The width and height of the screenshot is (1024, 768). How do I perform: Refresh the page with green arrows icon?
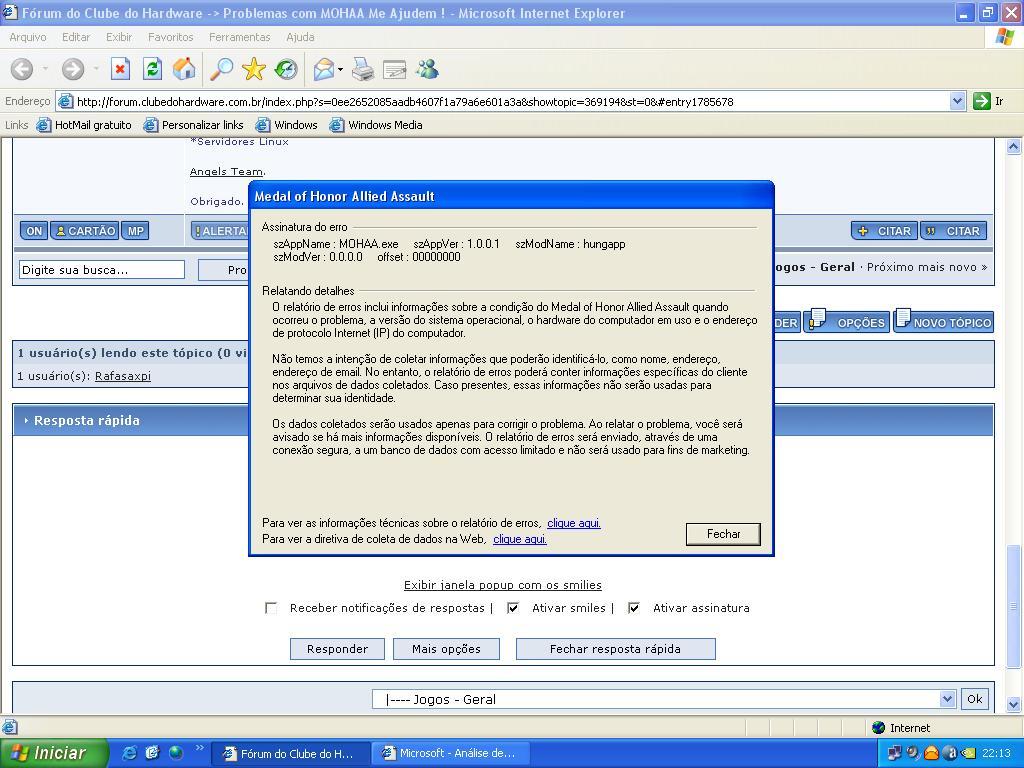click(152, 69)
